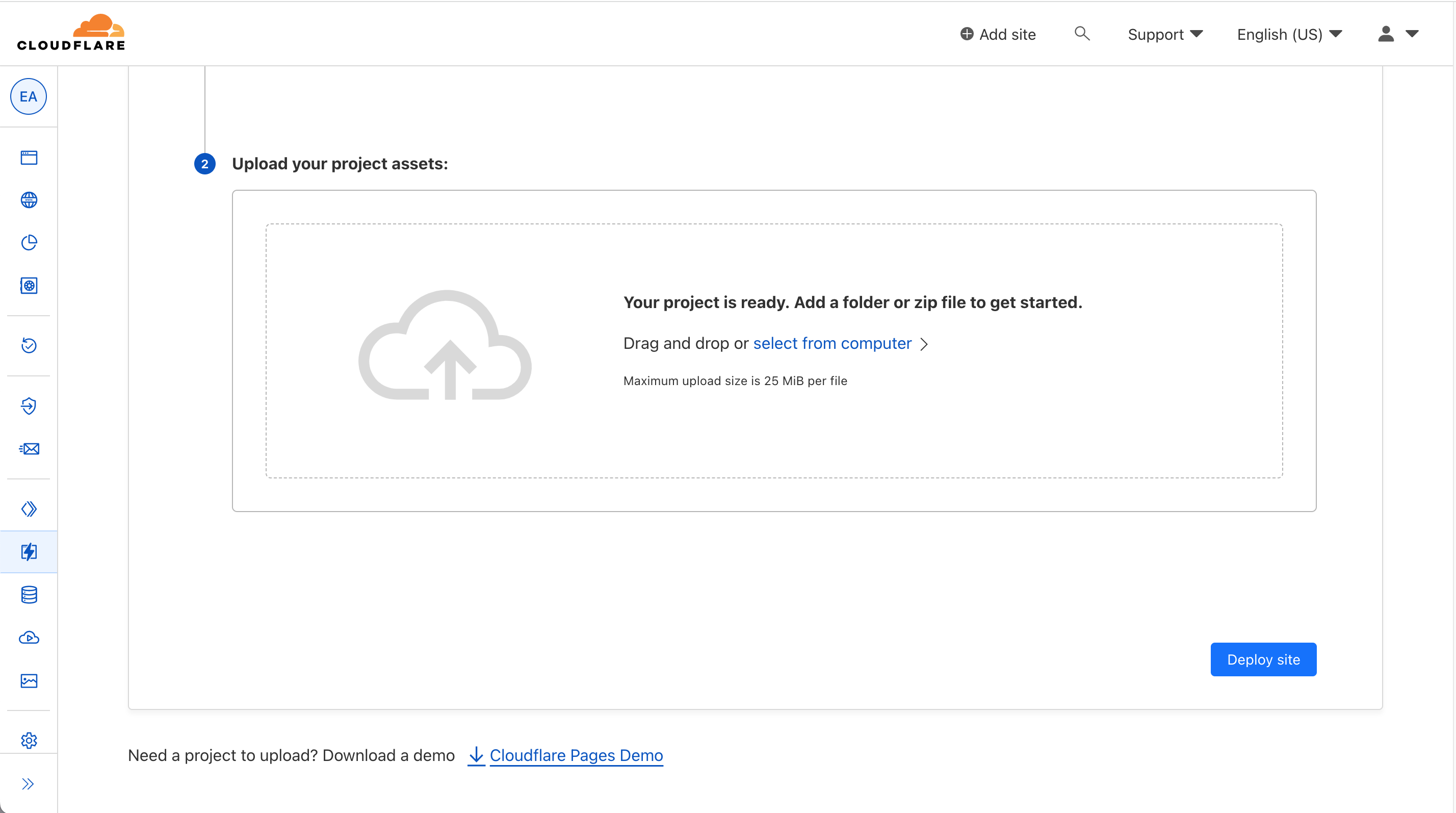Open the Trace clock-check icon
The width and height of the screenshot is (1456, 813).
pos(29,345)
